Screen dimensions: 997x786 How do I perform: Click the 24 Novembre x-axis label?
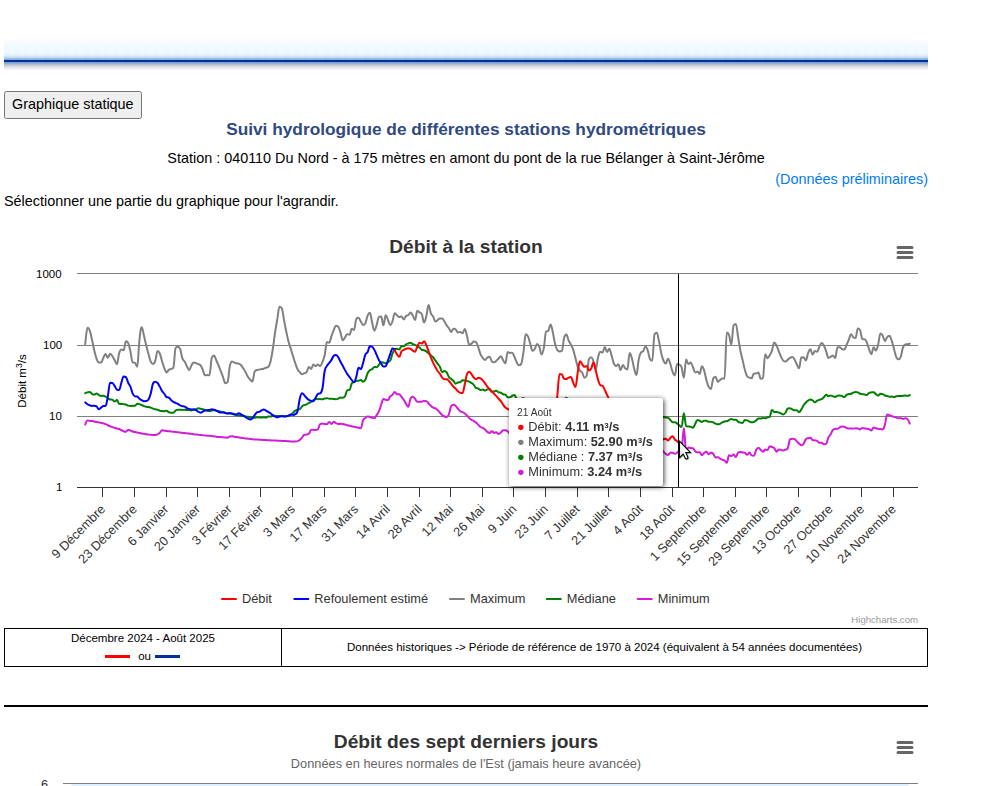point(867,534)
